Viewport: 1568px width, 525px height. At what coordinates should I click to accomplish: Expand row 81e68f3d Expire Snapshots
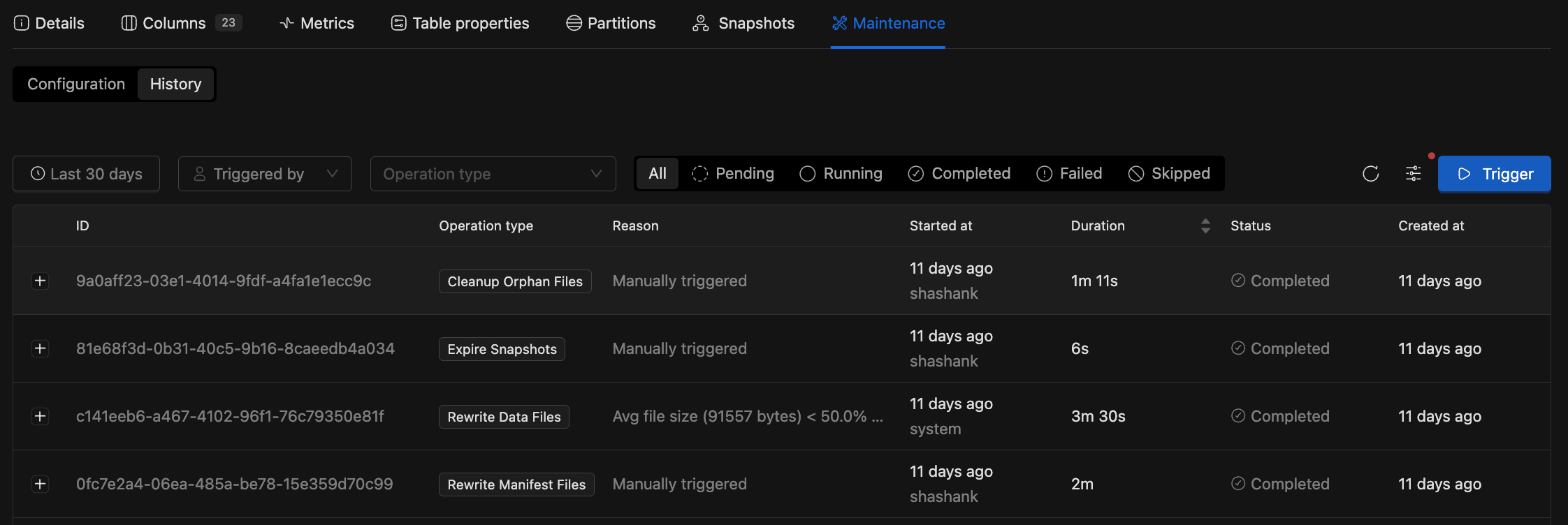pyautogui.click(x=41, y=348)
